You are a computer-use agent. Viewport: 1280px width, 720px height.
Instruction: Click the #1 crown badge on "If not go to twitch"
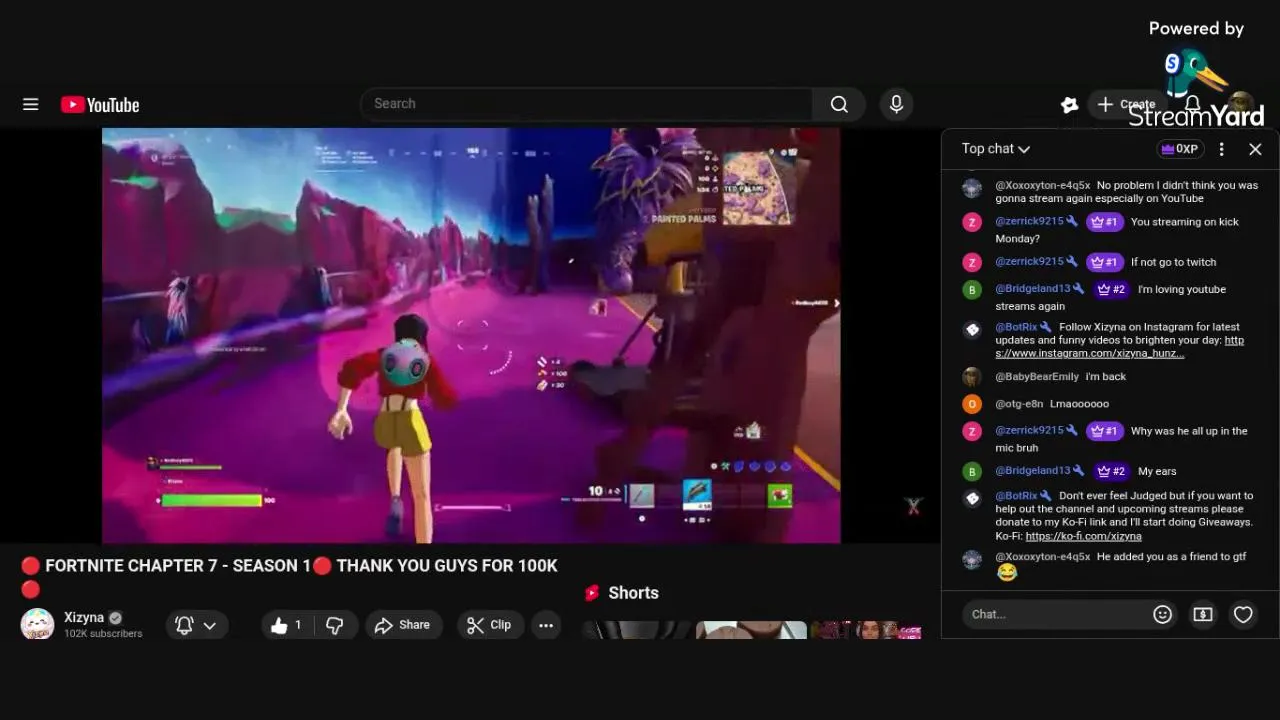(1104, 262)
